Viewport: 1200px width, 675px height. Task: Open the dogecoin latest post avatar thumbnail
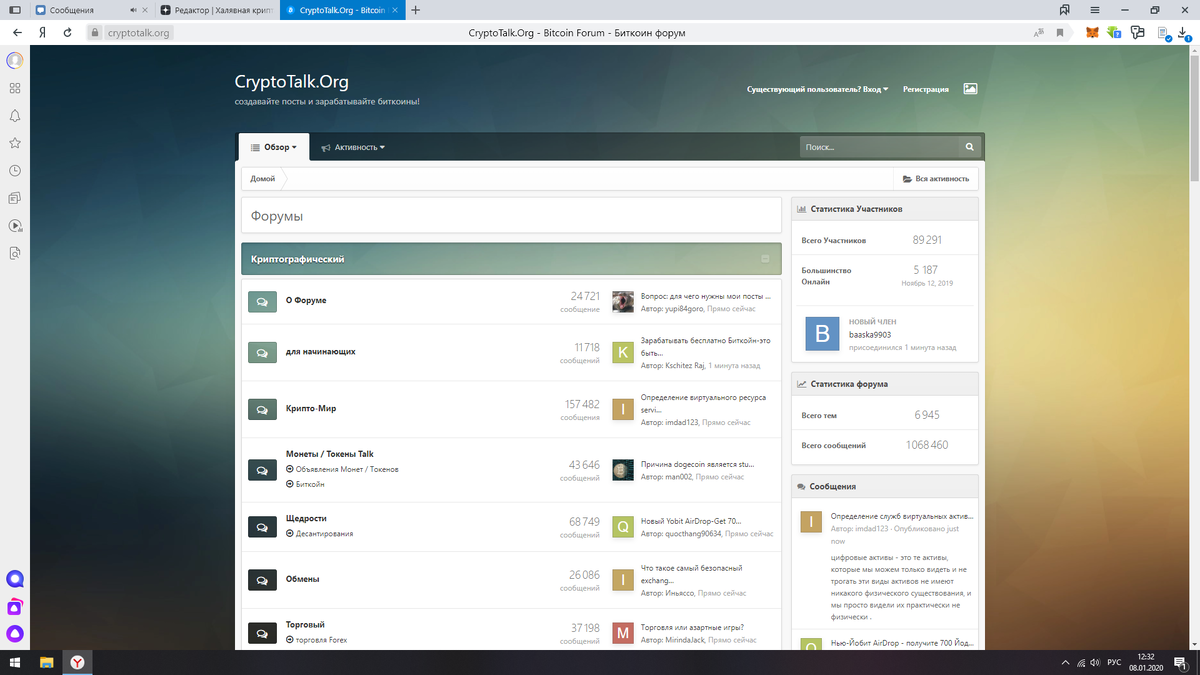click(623, 470)
